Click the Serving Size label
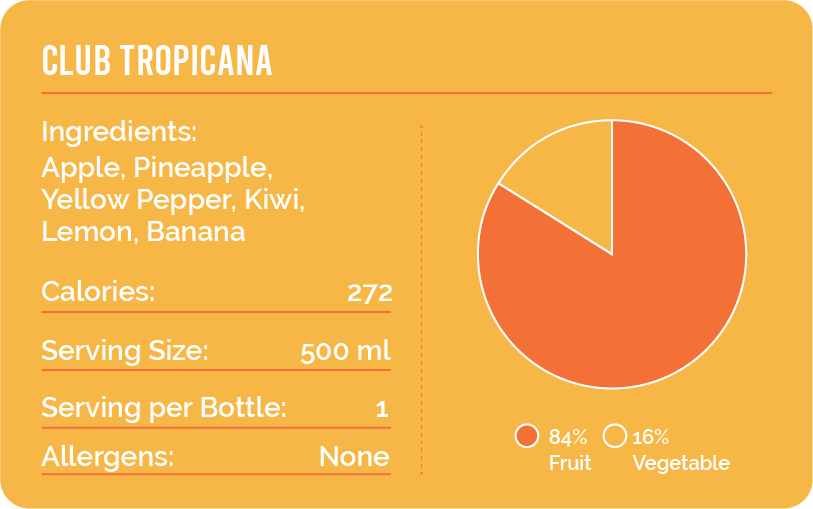This screenshot has width=813, height=509. [x=124, y=351]
